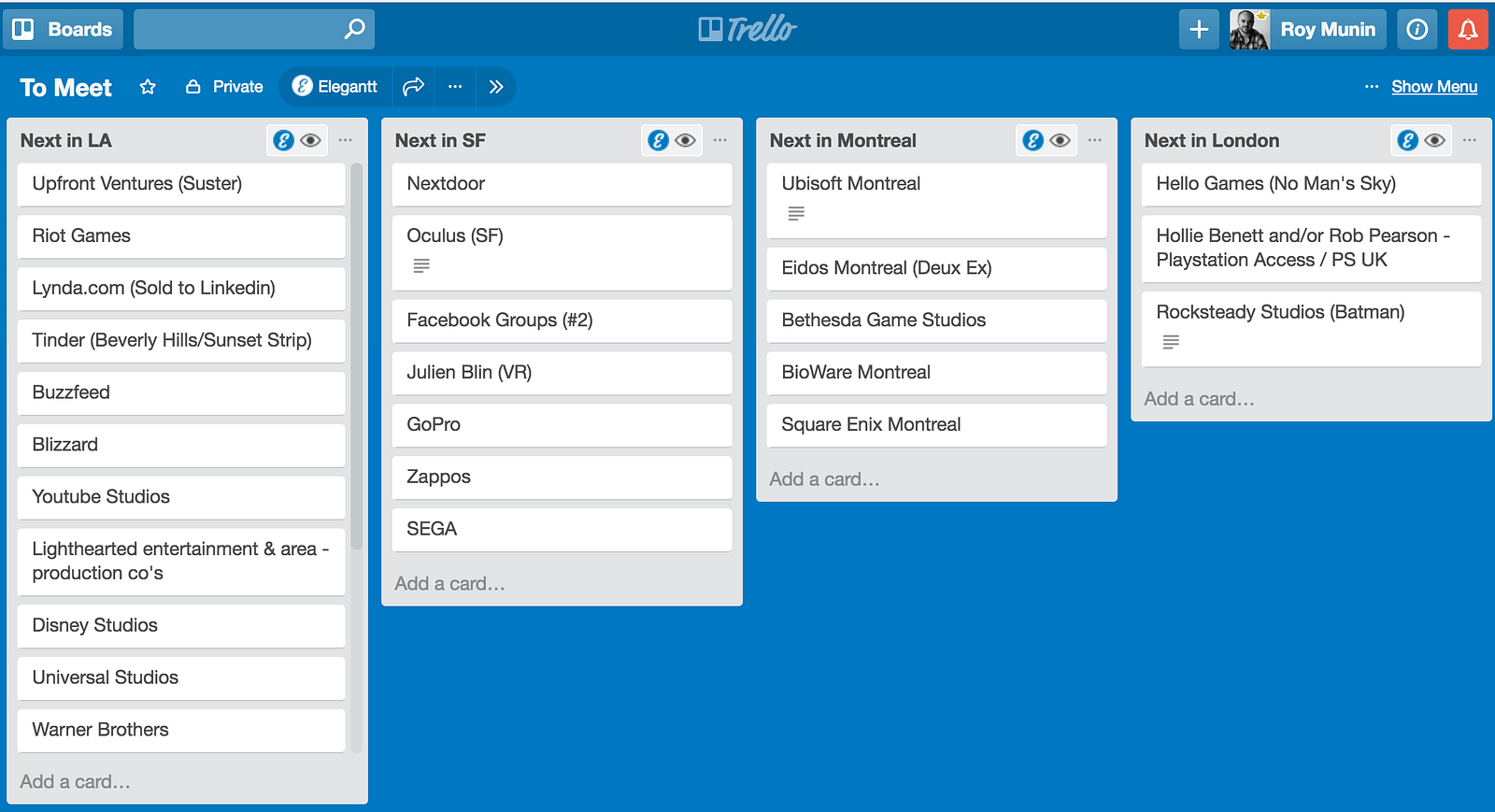Click the search magnifier icon

355,29
